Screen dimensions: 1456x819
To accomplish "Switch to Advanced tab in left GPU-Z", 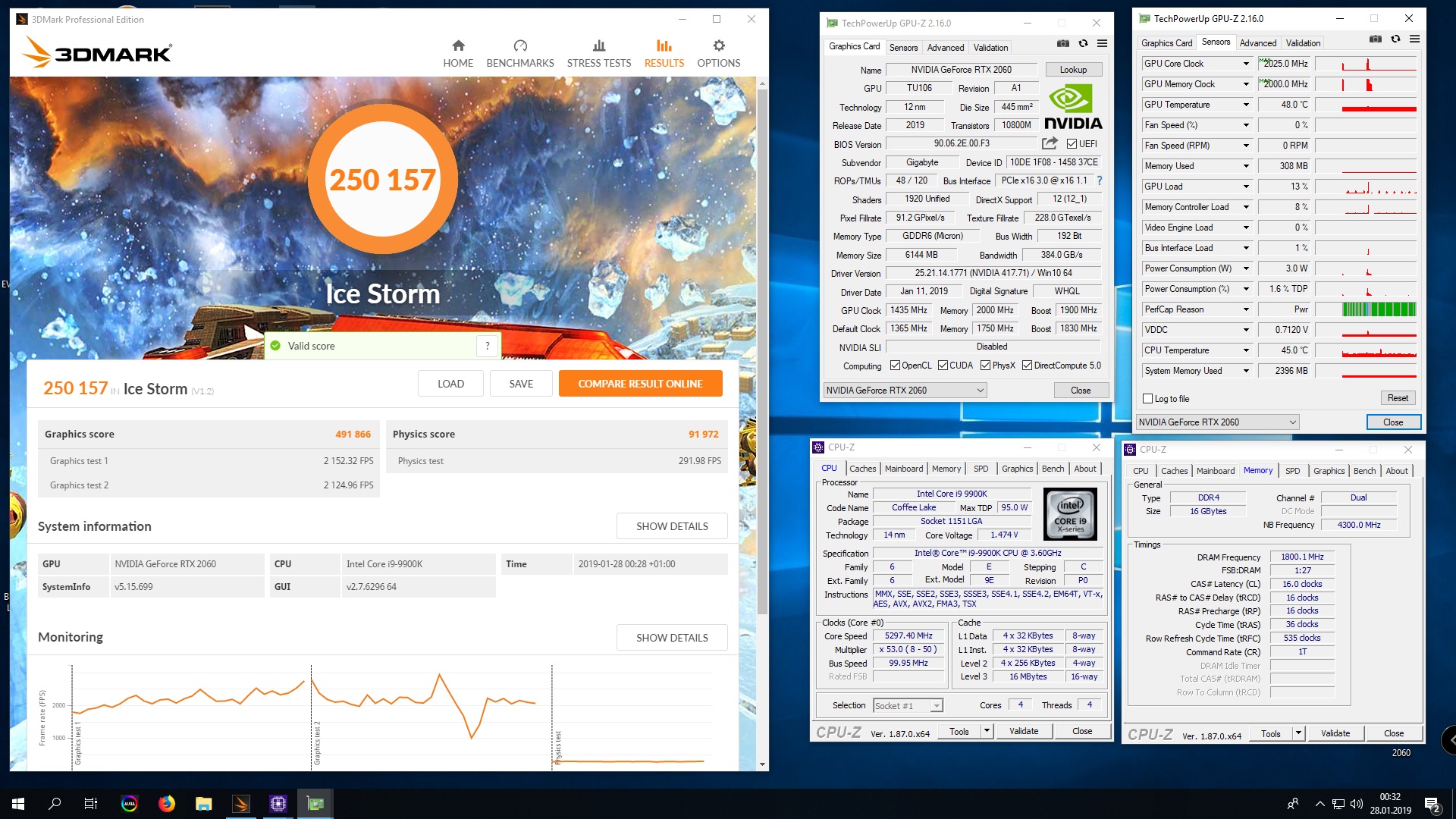I will [x=946, y=47].
